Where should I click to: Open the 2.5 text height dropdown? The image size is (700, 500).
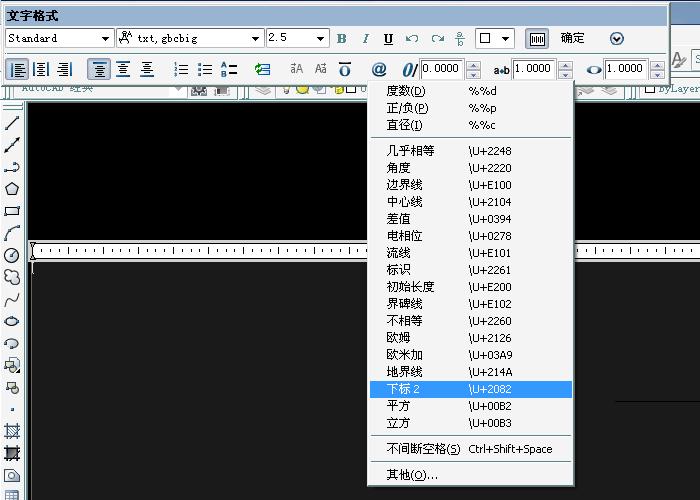click(x=320, y=39)
